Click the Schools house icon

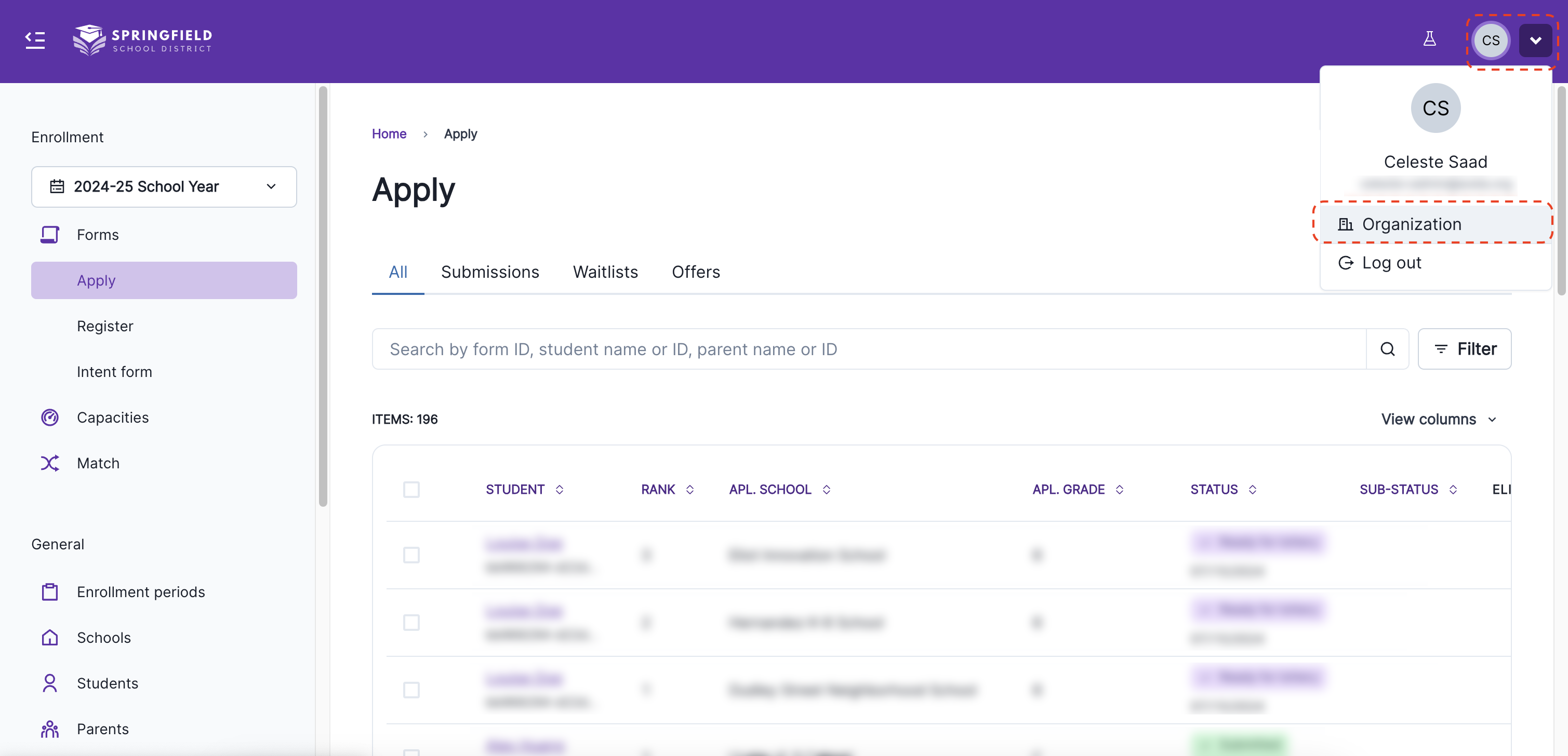point(50,638)
